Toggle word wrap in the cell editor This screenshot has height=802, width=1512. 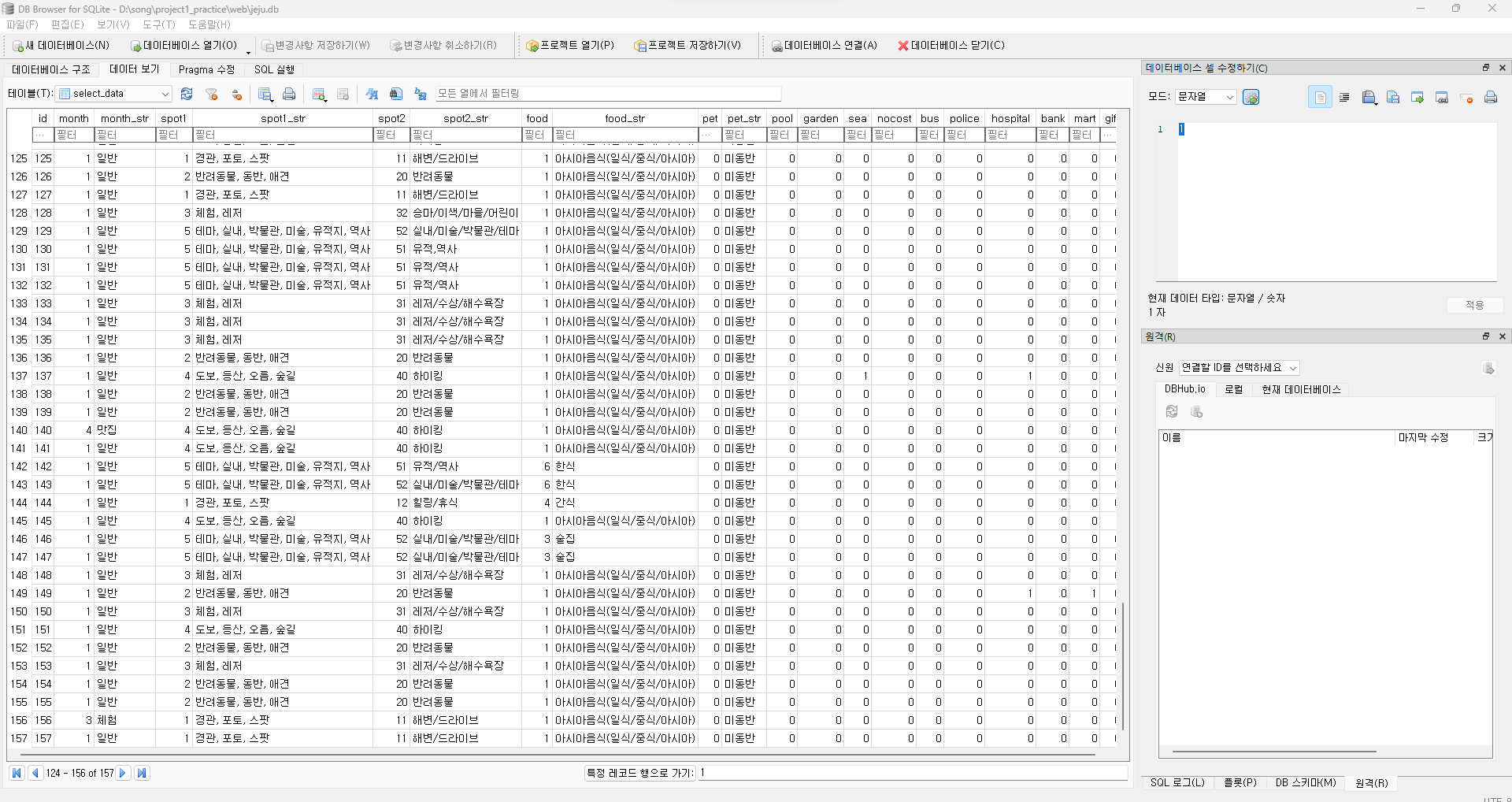click(x=1344, y=97)
